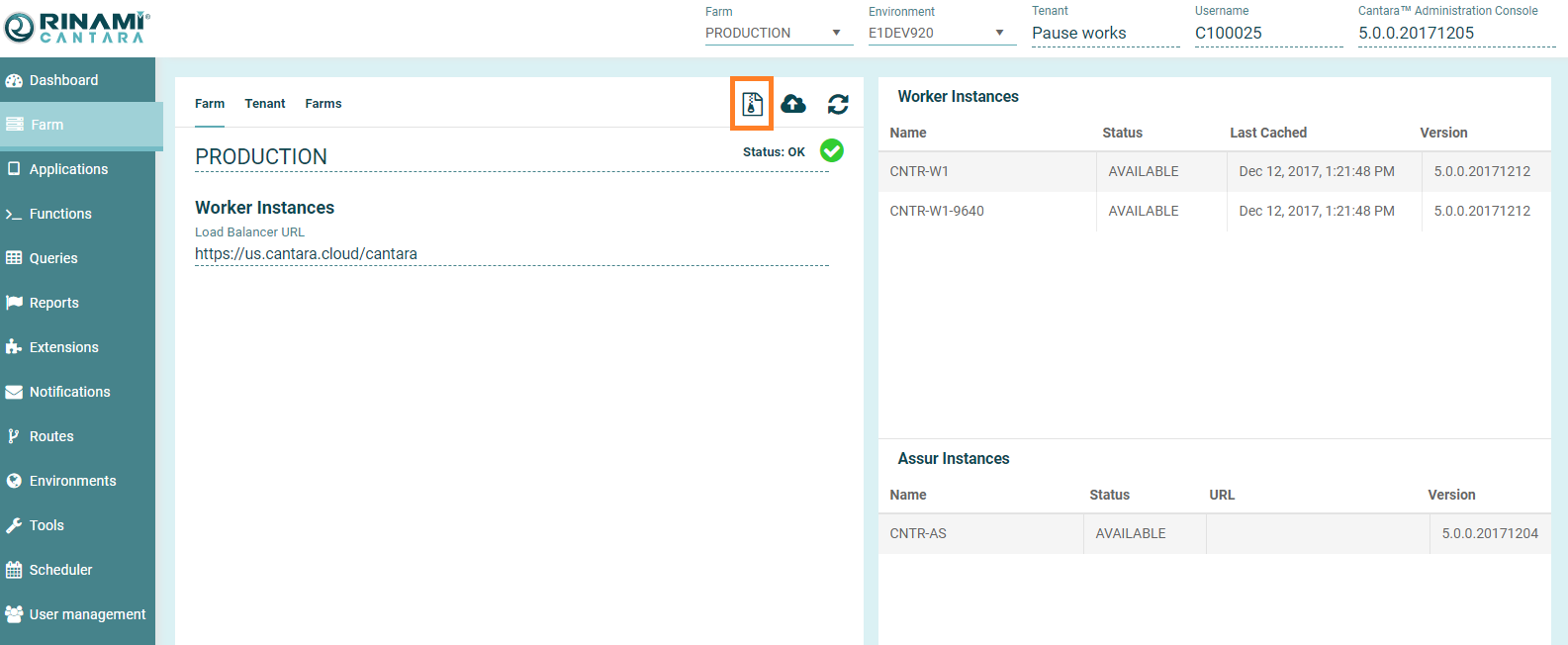Image resolution: width=1568 pixels, height=645 pixels.
Task: Click the highlighted zip file download icon
Action: pyautogui.click(x=752, y=104)
